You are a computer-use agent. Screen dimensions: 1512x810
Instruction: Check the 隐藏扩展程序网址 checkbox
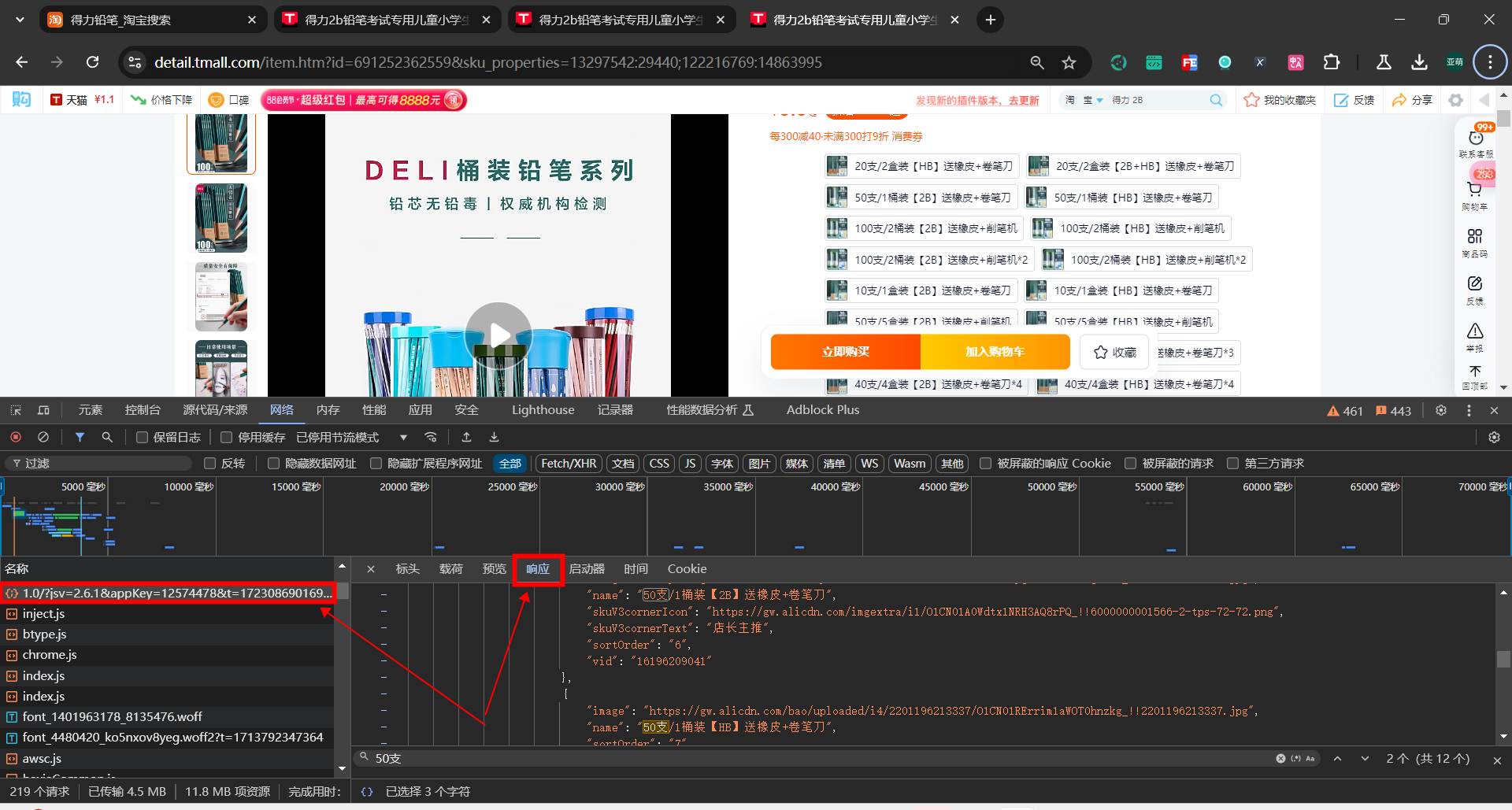[376, 464]
